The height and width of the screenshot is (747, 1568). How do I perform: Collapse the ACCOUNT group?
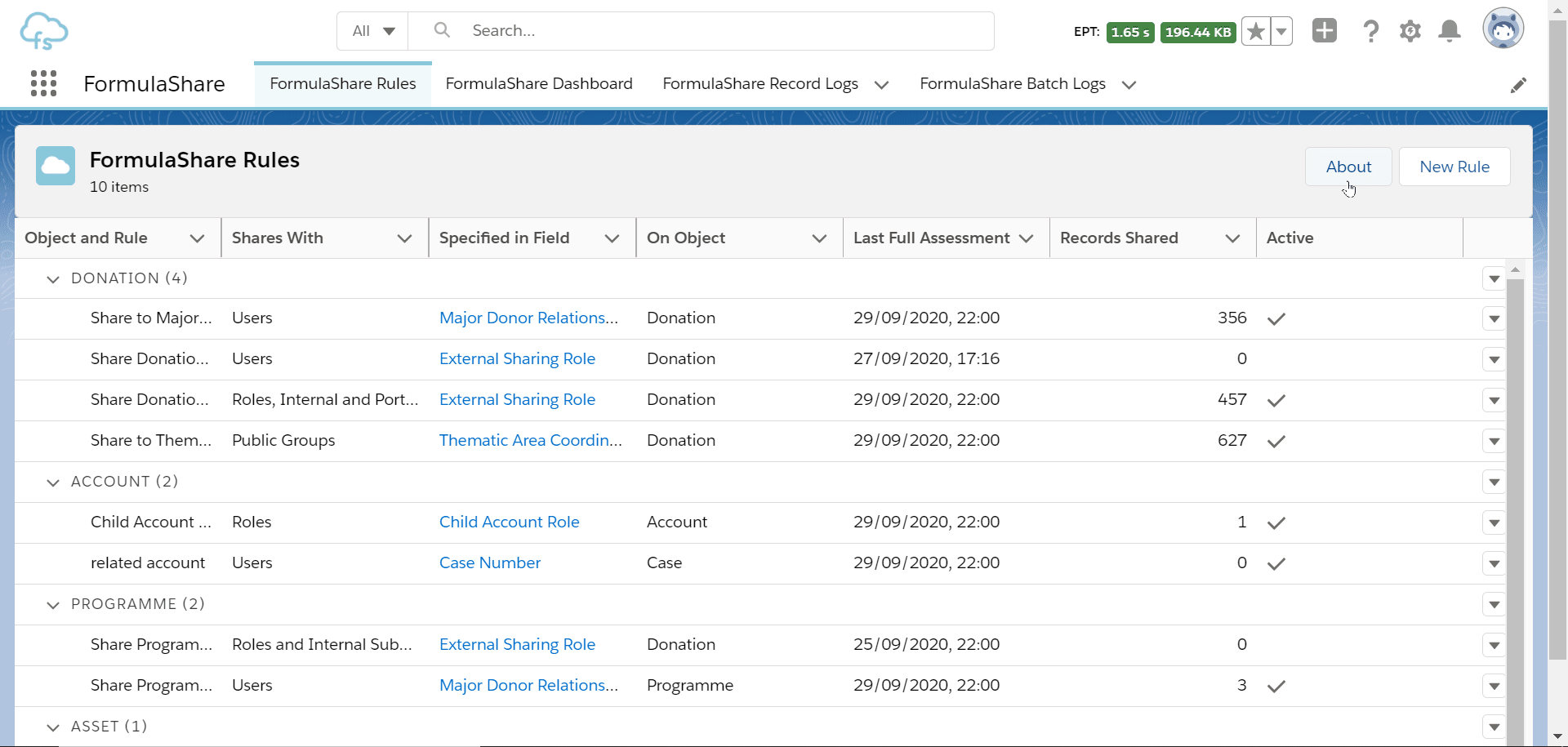(53, 482)
